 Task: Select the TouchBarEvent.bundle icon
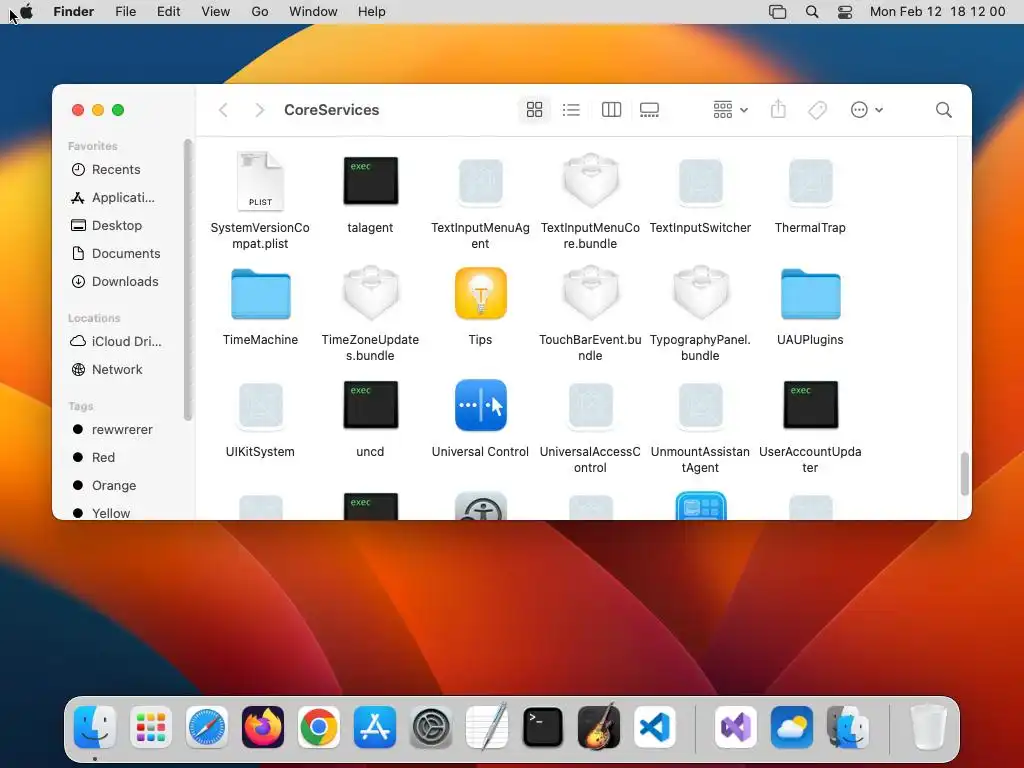(590, 292)
